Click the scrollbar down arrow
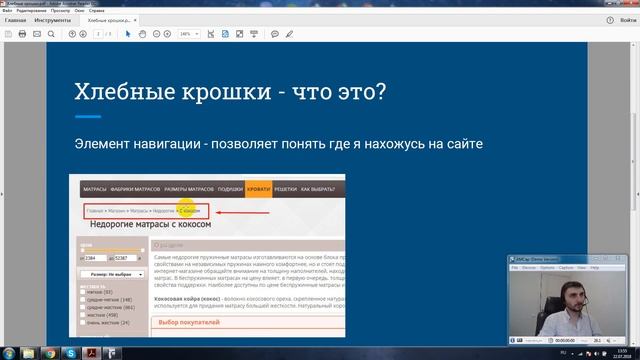Screen dimensions: 640x360 pos(633,343)
